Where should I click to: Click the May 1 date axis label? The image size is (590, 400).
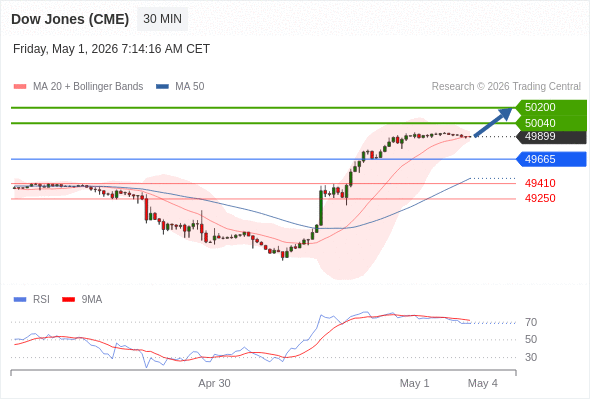click(x=414, y=383)
